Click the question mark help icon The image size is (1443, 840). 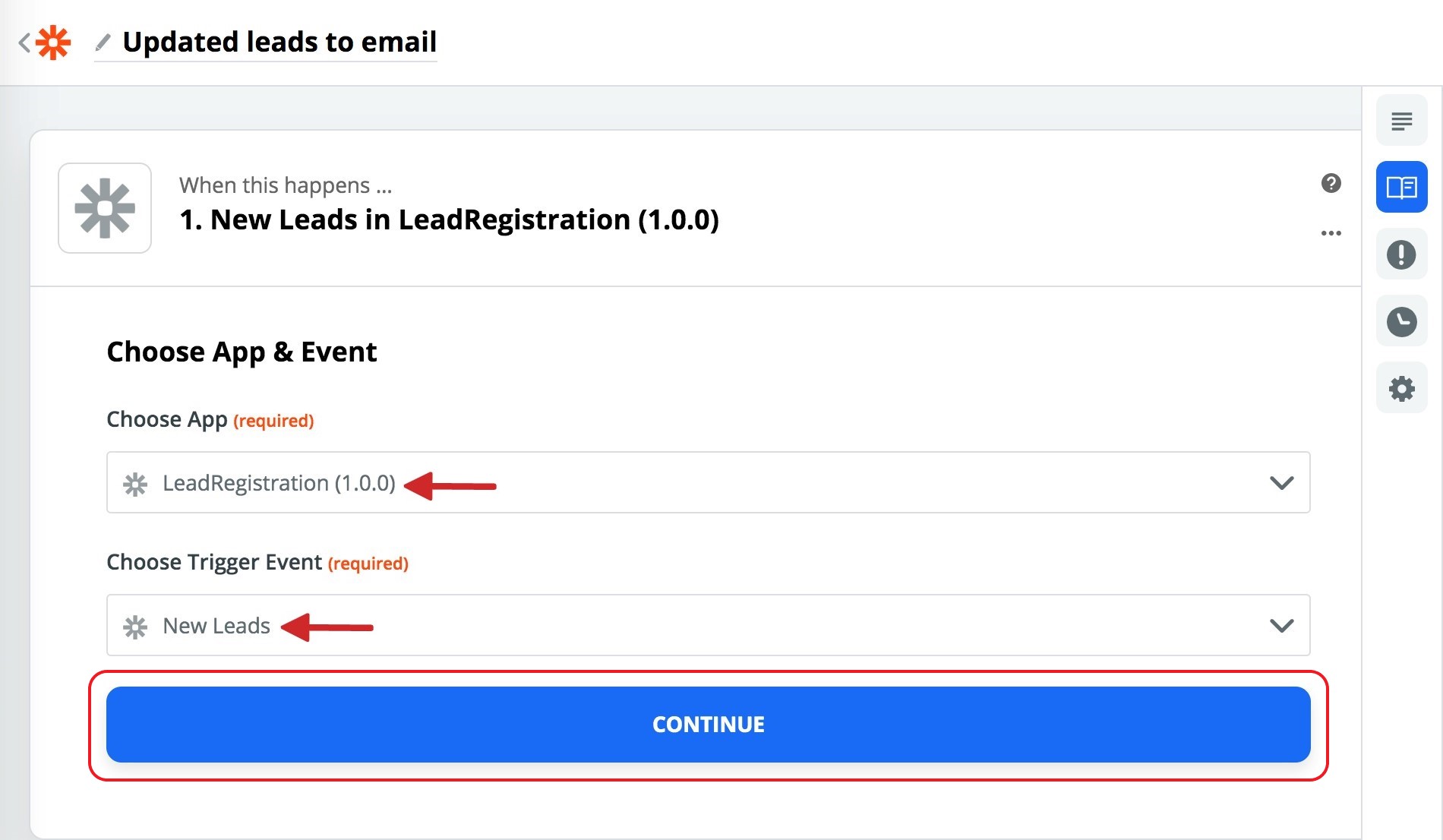pos(1331,183)
